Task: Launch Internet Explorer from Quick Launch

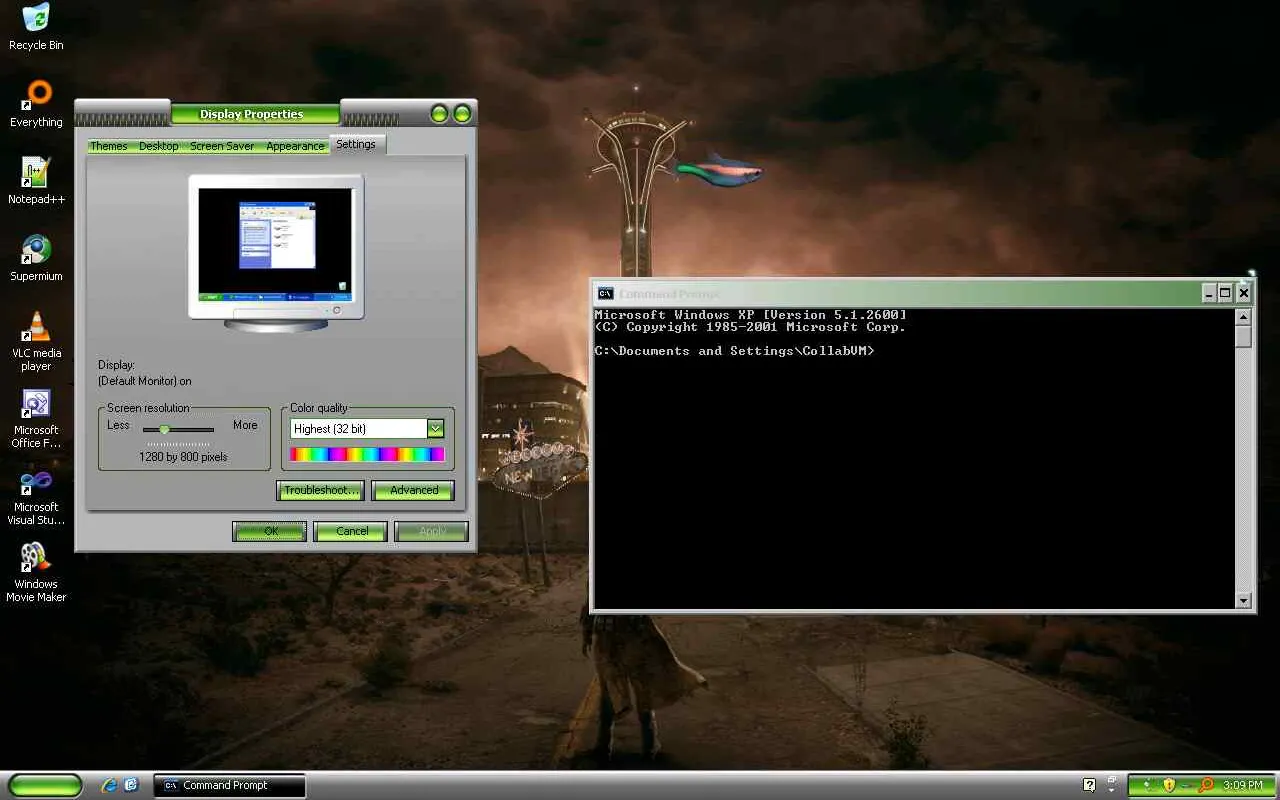Action: [x=109, y=785]
